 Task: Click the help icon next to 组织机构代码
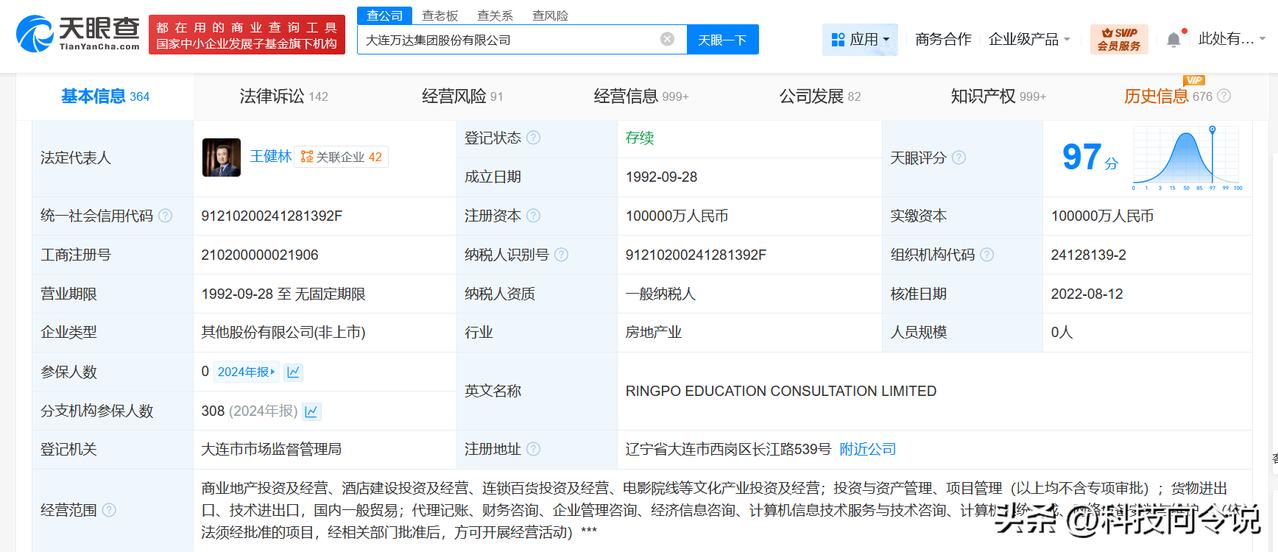point(987,255)
